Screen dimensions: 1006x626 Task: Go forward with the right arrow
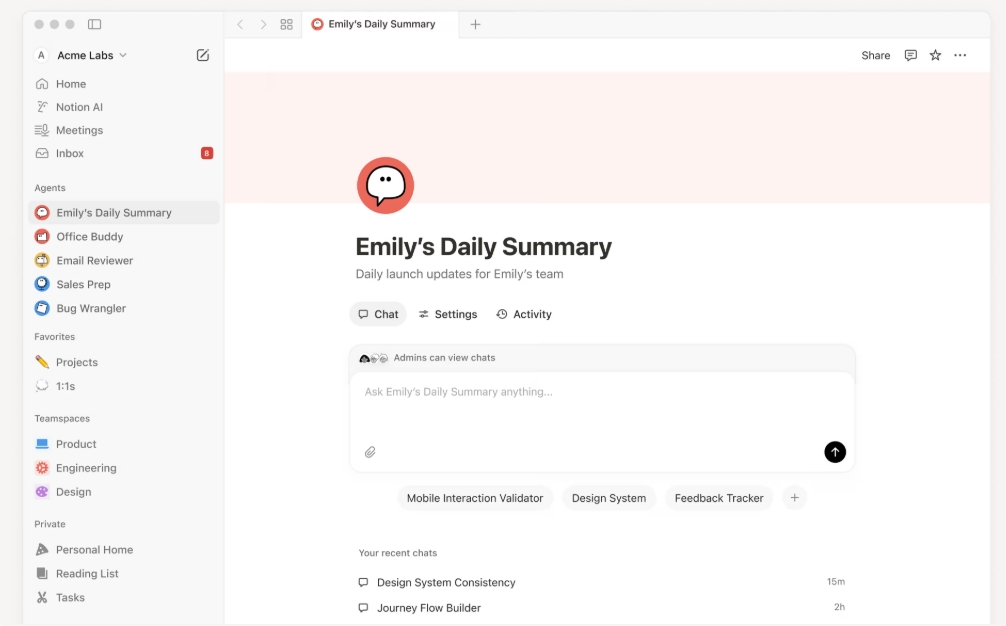[263, 24]
